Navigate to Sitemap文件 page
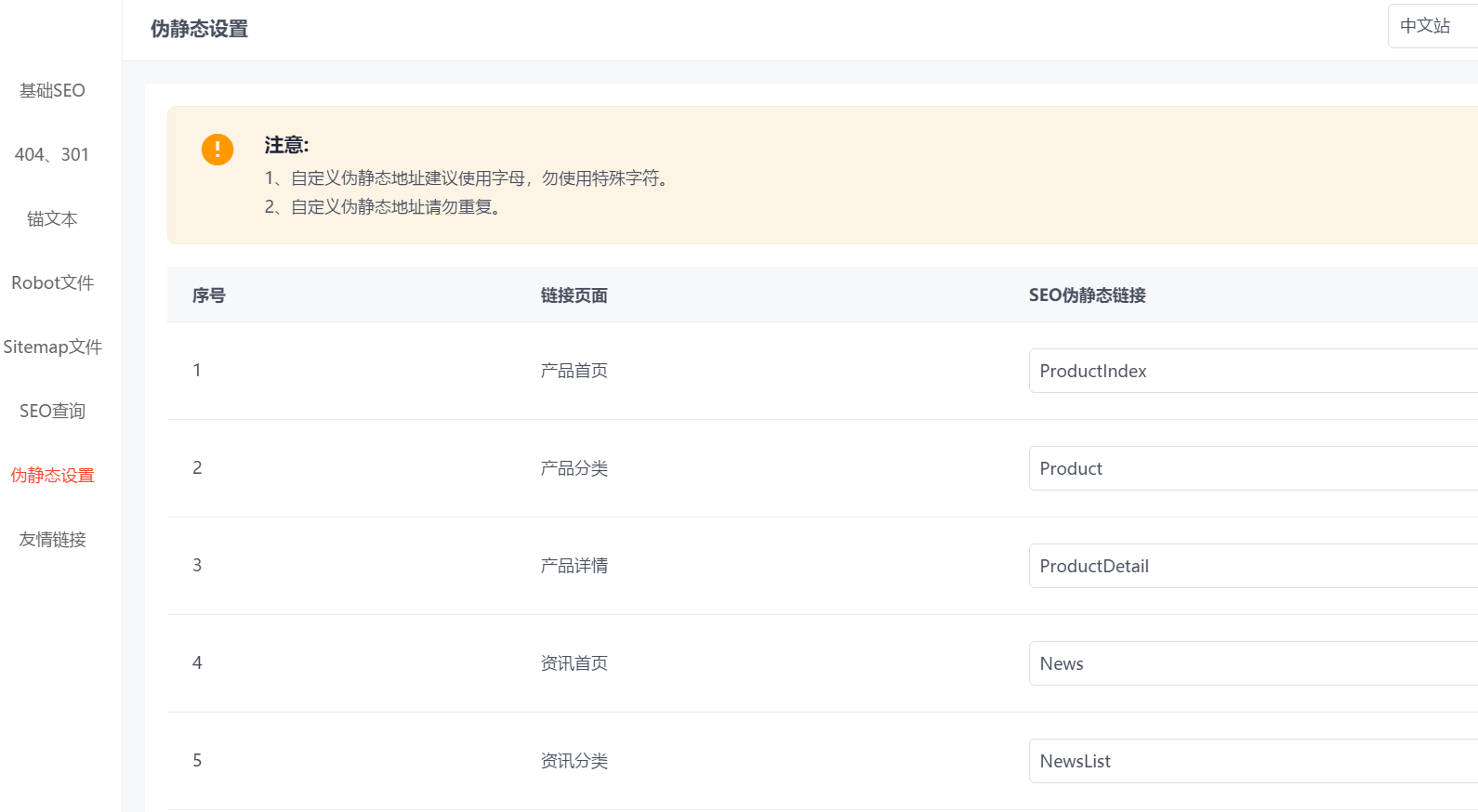Screen dimensions: 1478x812 click(x=52, y=347)
